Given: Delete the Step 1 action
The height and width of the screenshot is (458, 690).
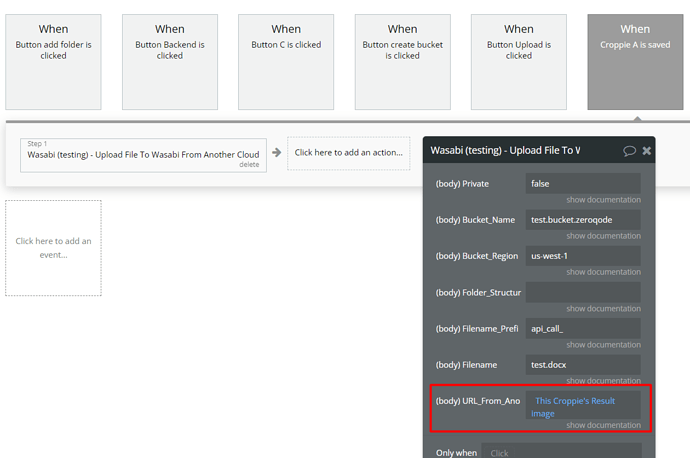Looking at the screenshot, I should (249, 165).
